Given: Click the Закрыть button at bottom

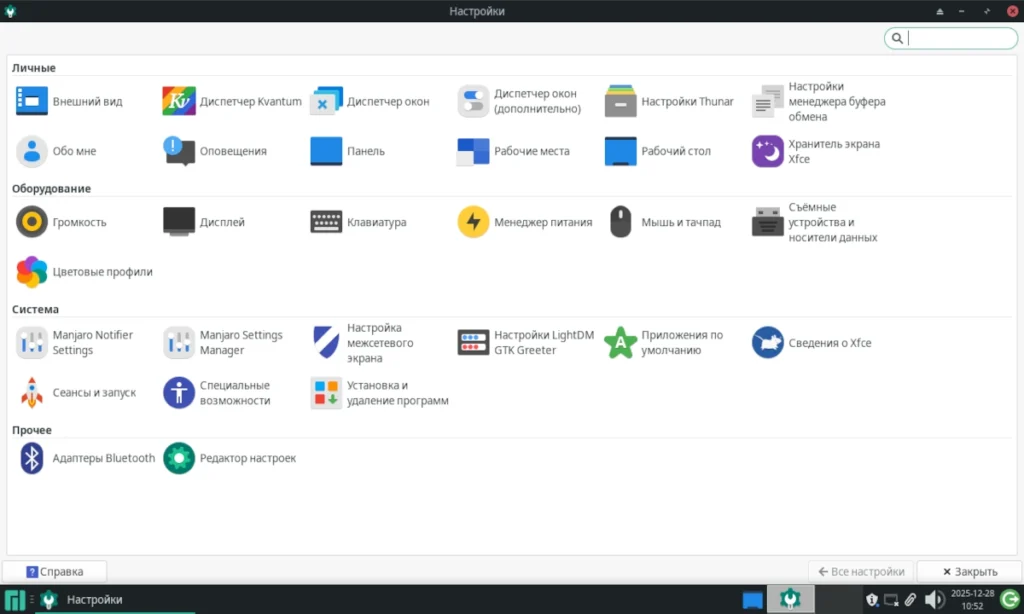Looking at the screenshot, I should click(969, 572).
